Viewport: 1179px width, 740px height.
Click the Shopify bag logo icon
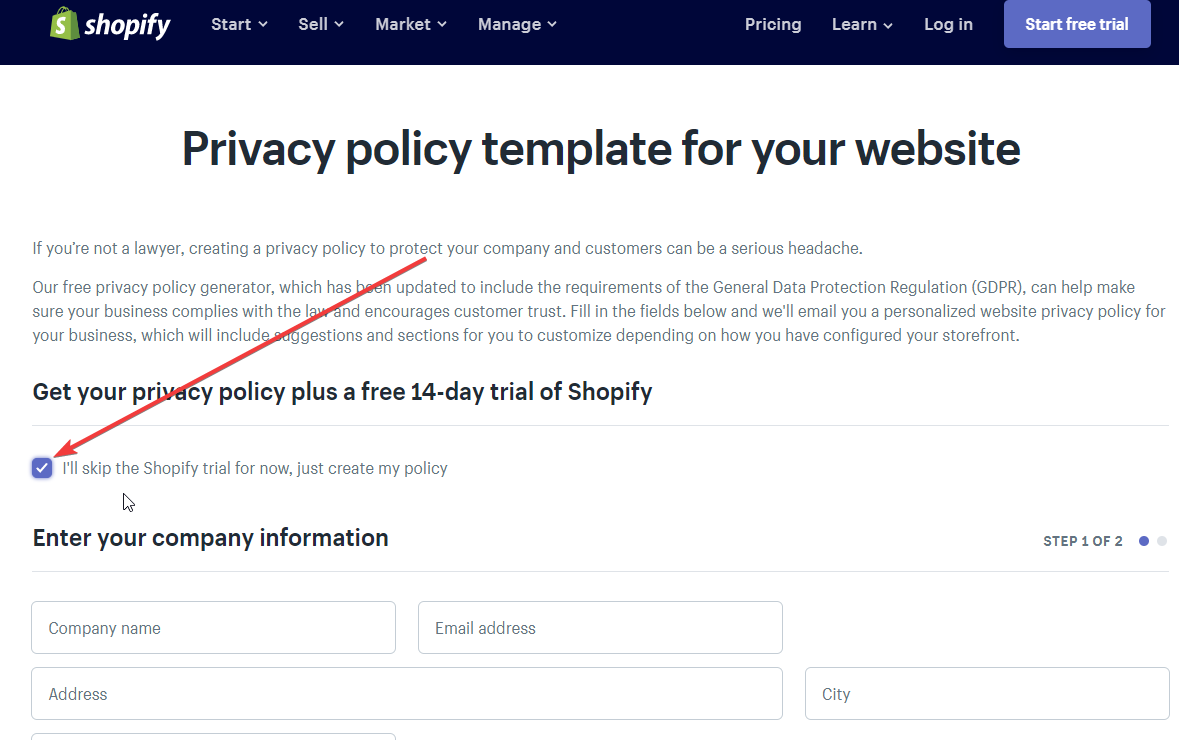point(64,23)
